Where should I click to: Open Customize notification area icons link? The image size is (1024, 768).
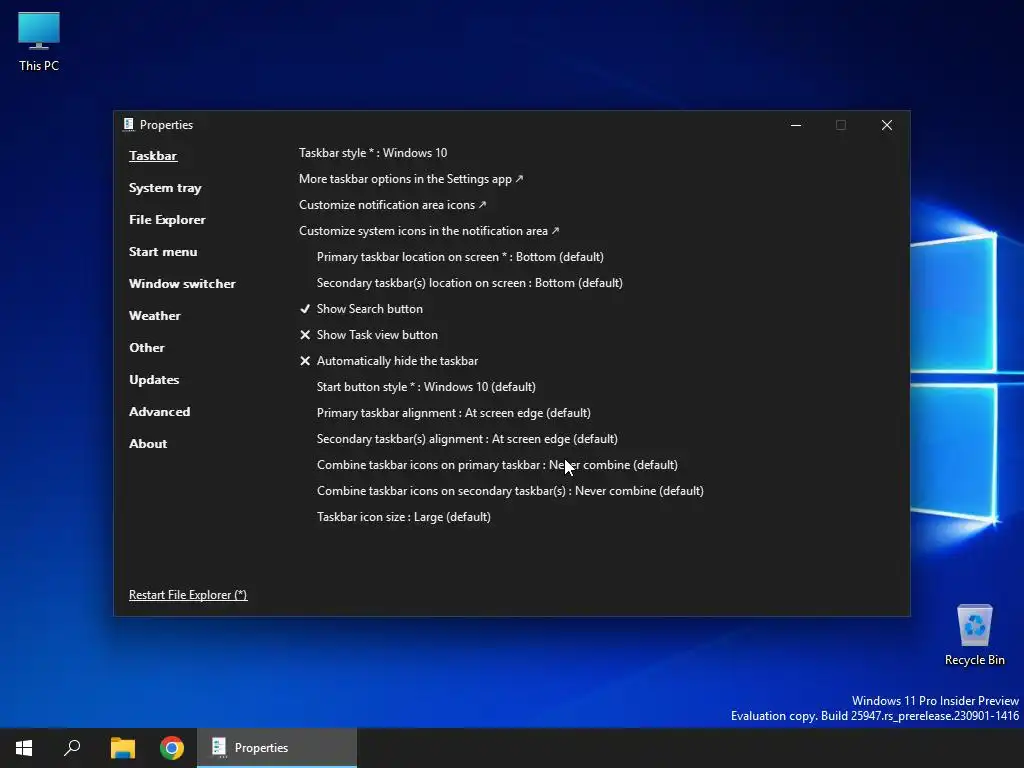click(392, 205)
